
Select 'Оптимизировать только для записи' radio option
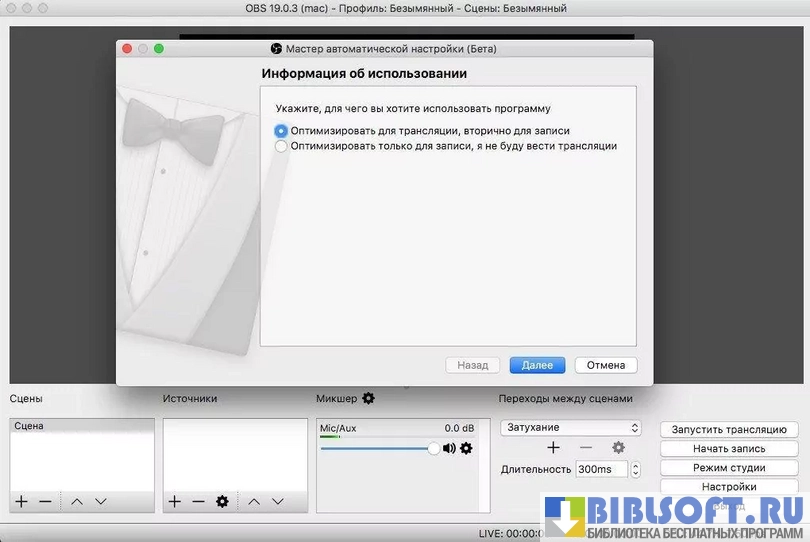(281, 146)
